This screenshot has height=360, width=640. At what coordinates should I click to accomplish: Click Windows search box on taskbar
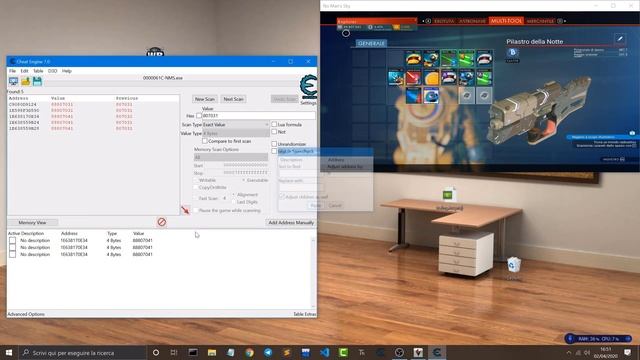click(82, 352)
